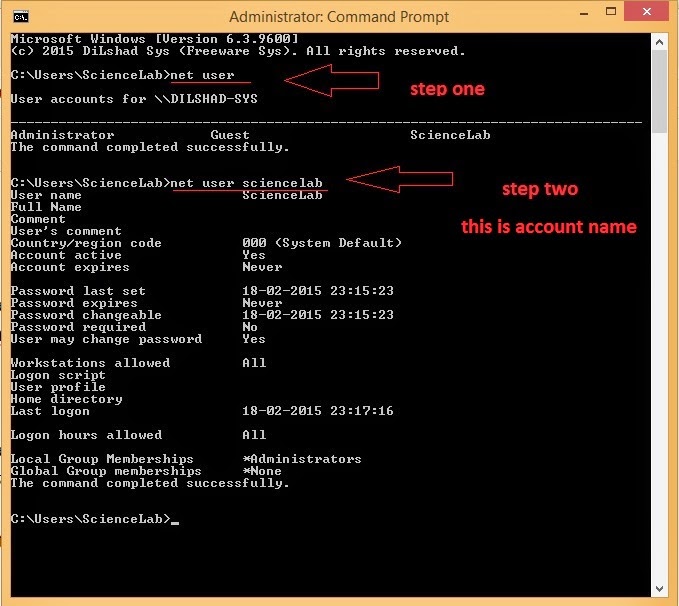Click the last 'C:\Users\ScienceLab>' prompt
The height and width of the screenshot is (606, 679).
pos(91,519)
